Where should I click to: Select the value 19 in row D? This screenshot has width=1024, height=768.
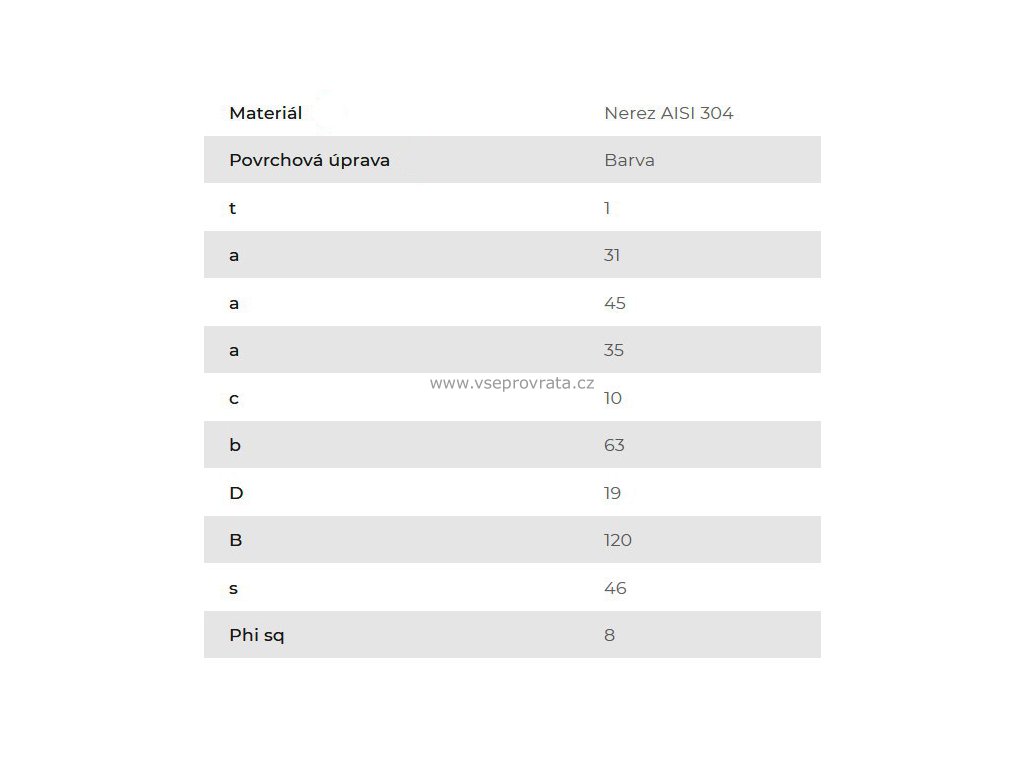(612, 493)
